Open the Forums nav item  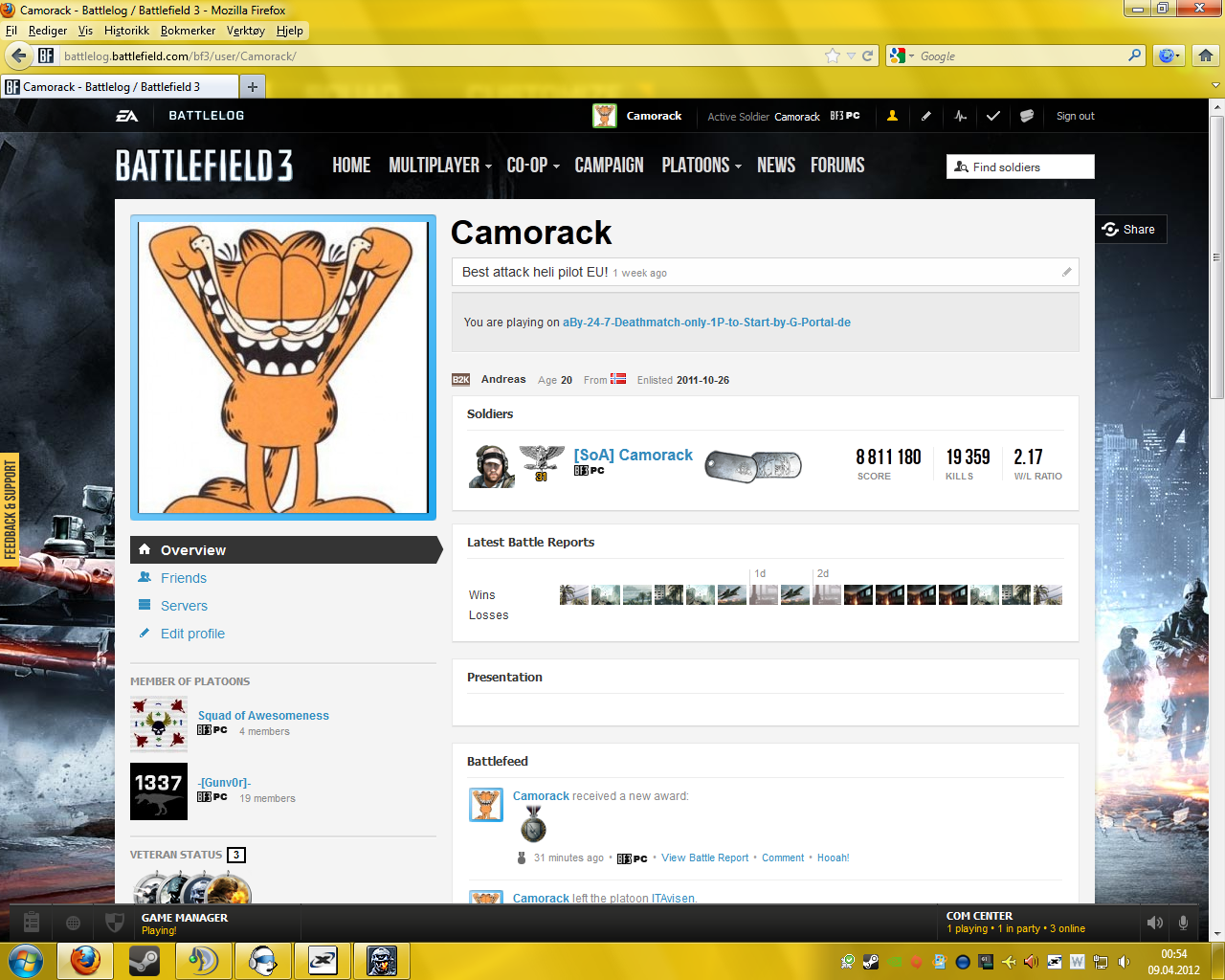[837, 166]
